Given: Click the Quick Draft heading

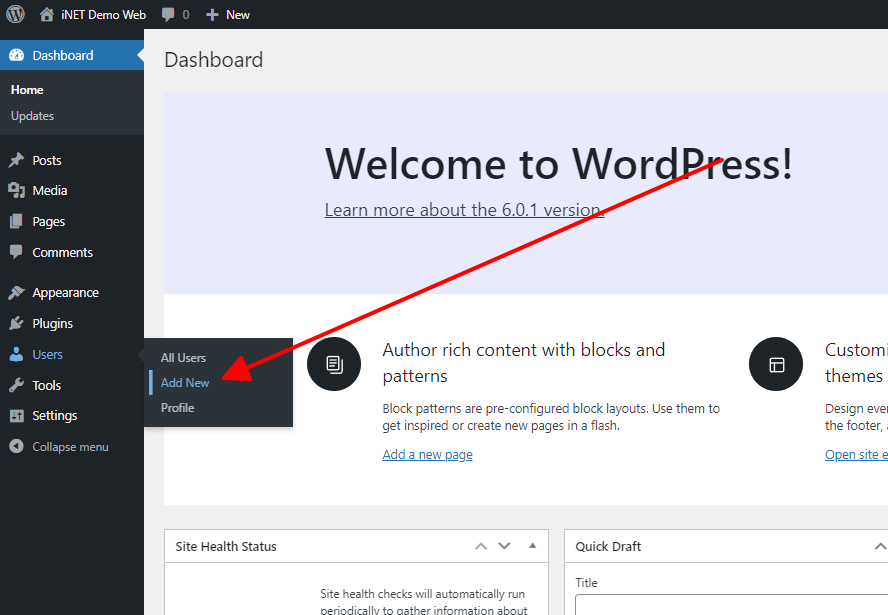Looking at the screenshot, I should (x=608, y=546).
